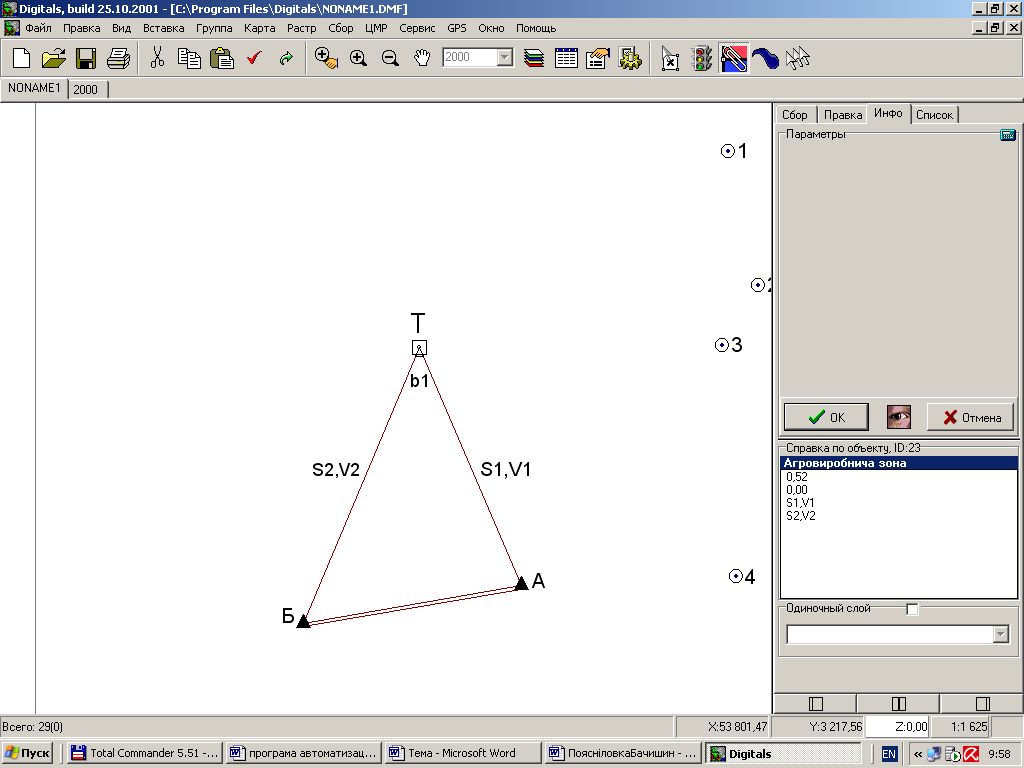
Task: Click the Z:0,00 field in status bar
Action: click(898, 726)
